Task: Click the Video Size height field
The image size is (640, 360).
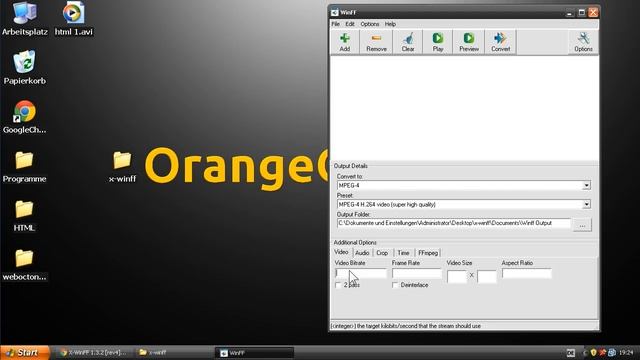Action: click(x=487, y=276)
